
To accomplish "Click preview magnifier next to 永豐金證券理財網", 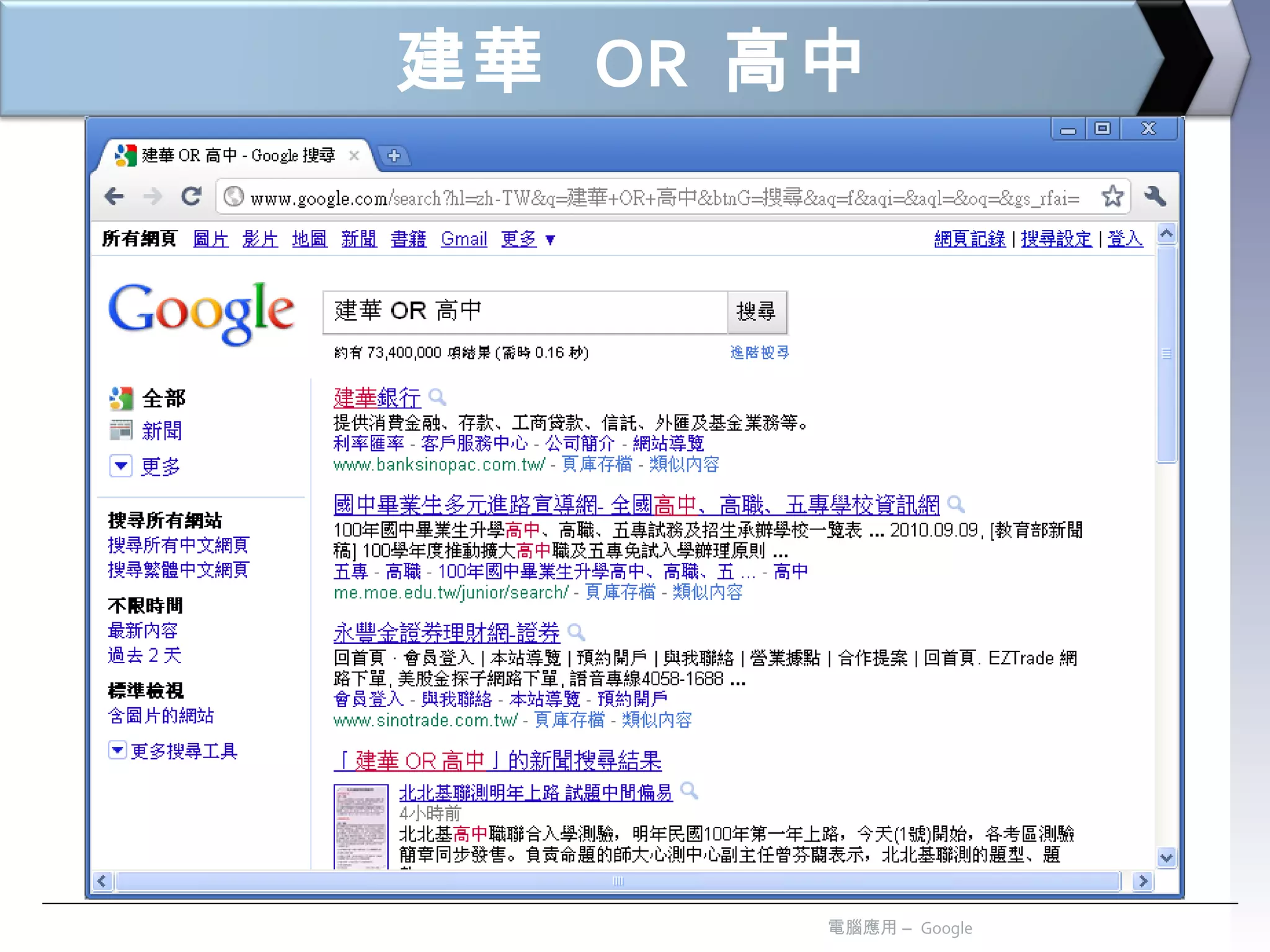I will (x=576, y=632).
